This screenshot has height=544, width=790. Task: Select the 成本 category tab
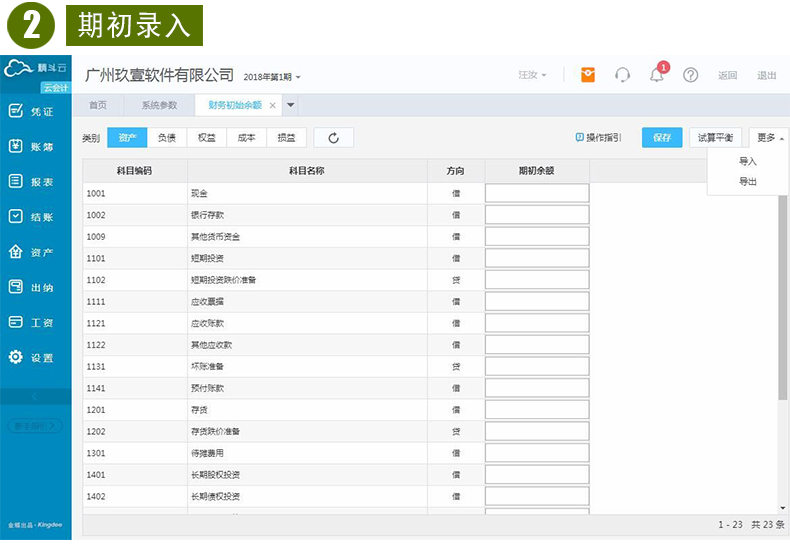(x=246, y=138)
